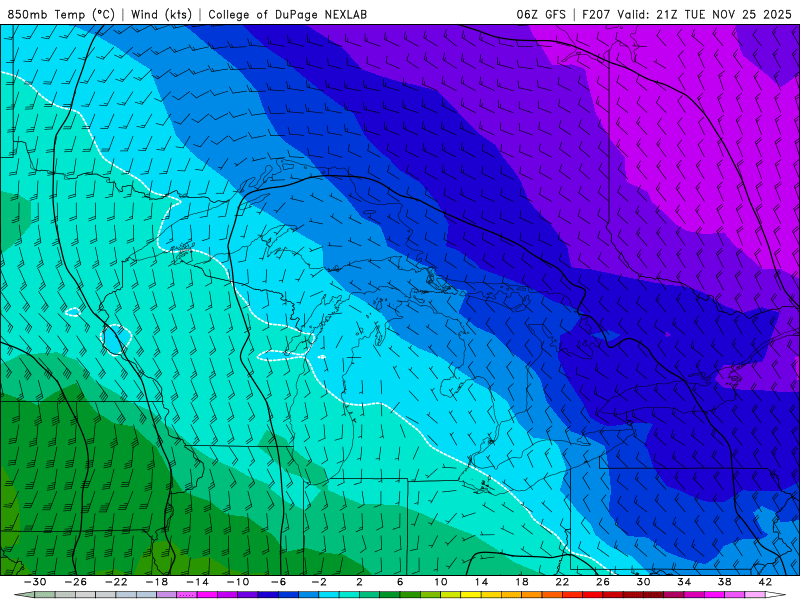
Task: Select the positive 10 value on the scale
Action: click(441, 582)
